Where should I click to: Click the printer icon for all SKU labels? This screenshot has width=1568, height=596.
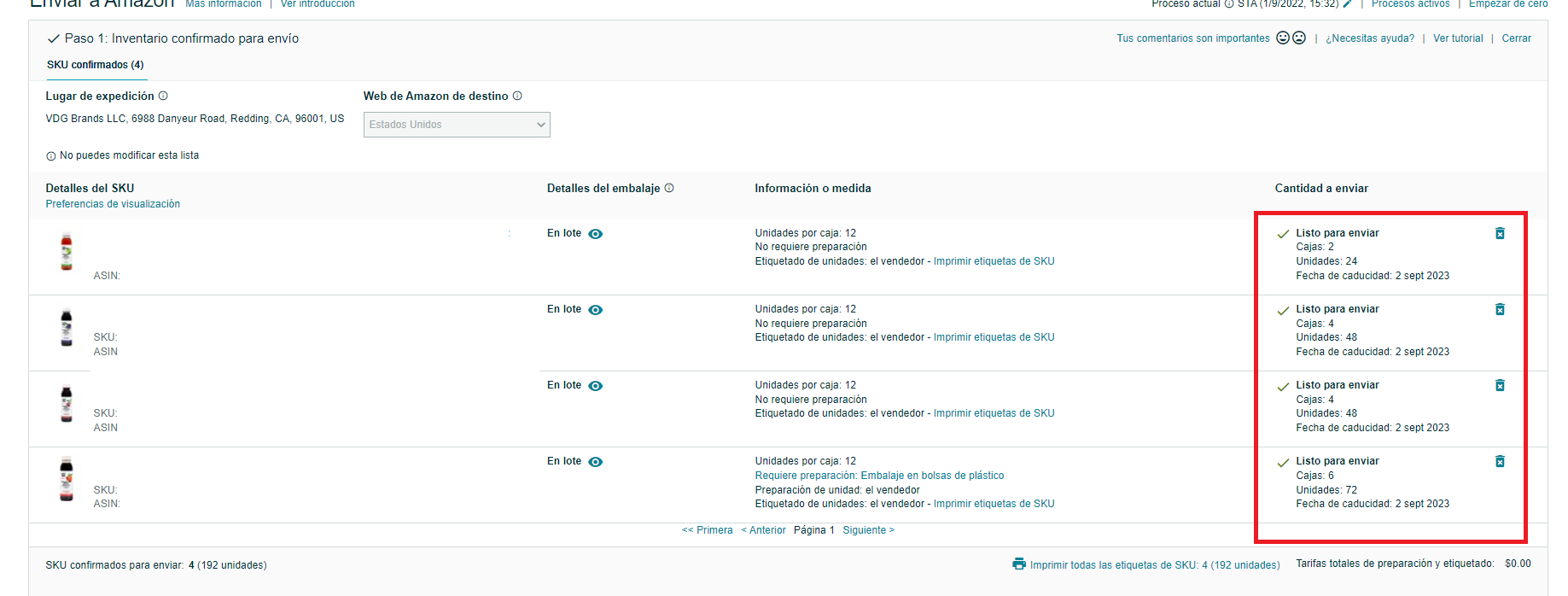1019,564
